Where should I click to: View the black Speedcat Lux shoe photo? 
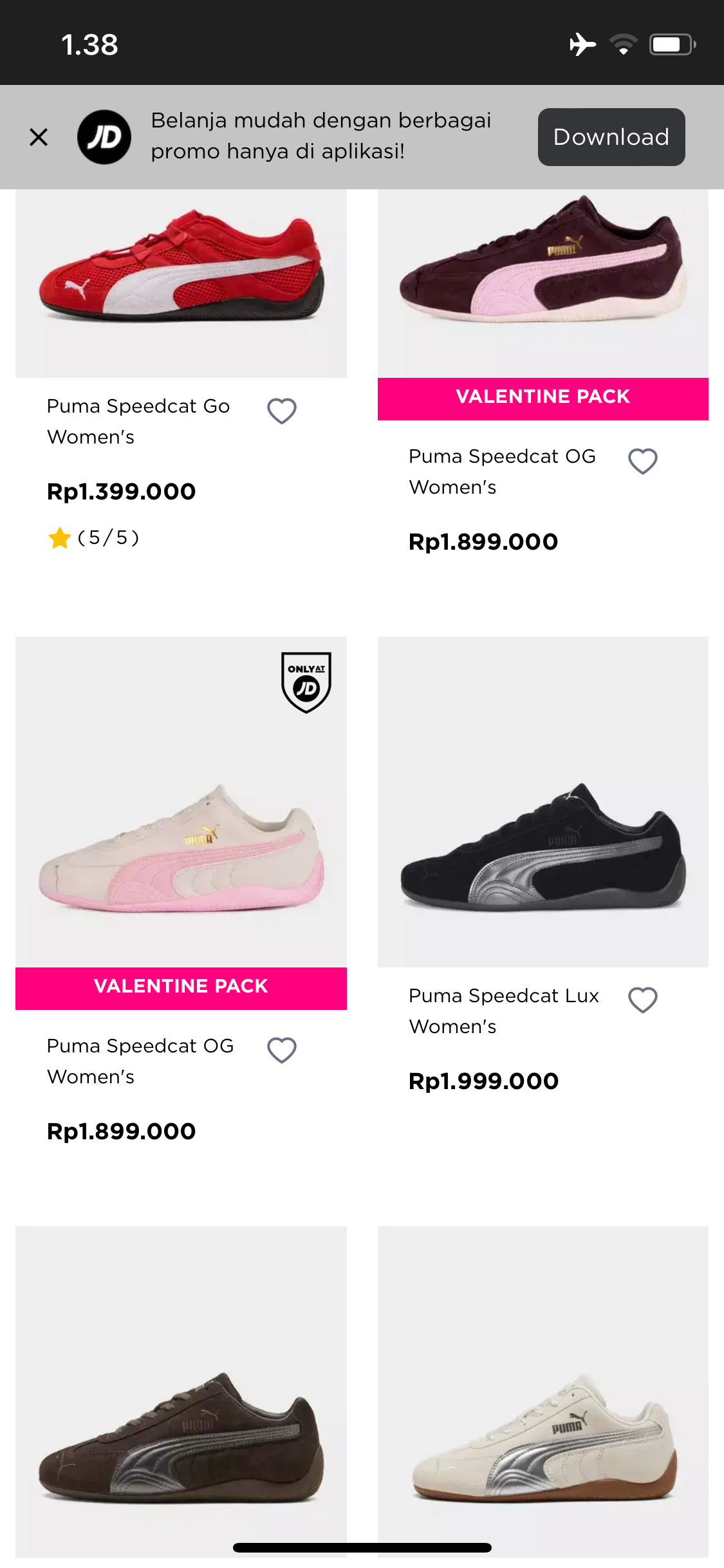pos(543,837)
